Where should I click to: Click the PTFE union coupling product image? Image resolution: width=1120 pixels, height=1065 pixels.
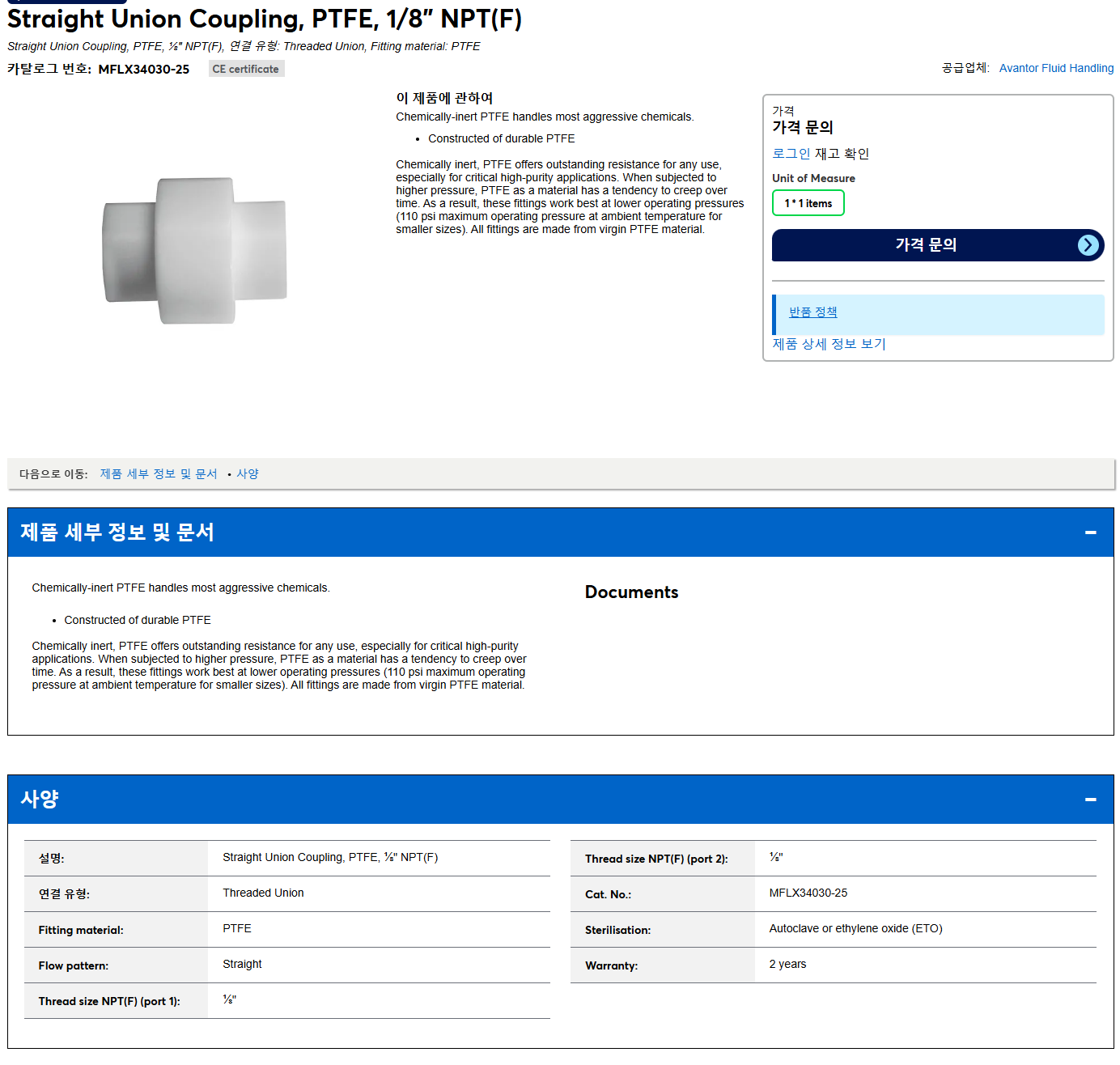click(195, 251)
